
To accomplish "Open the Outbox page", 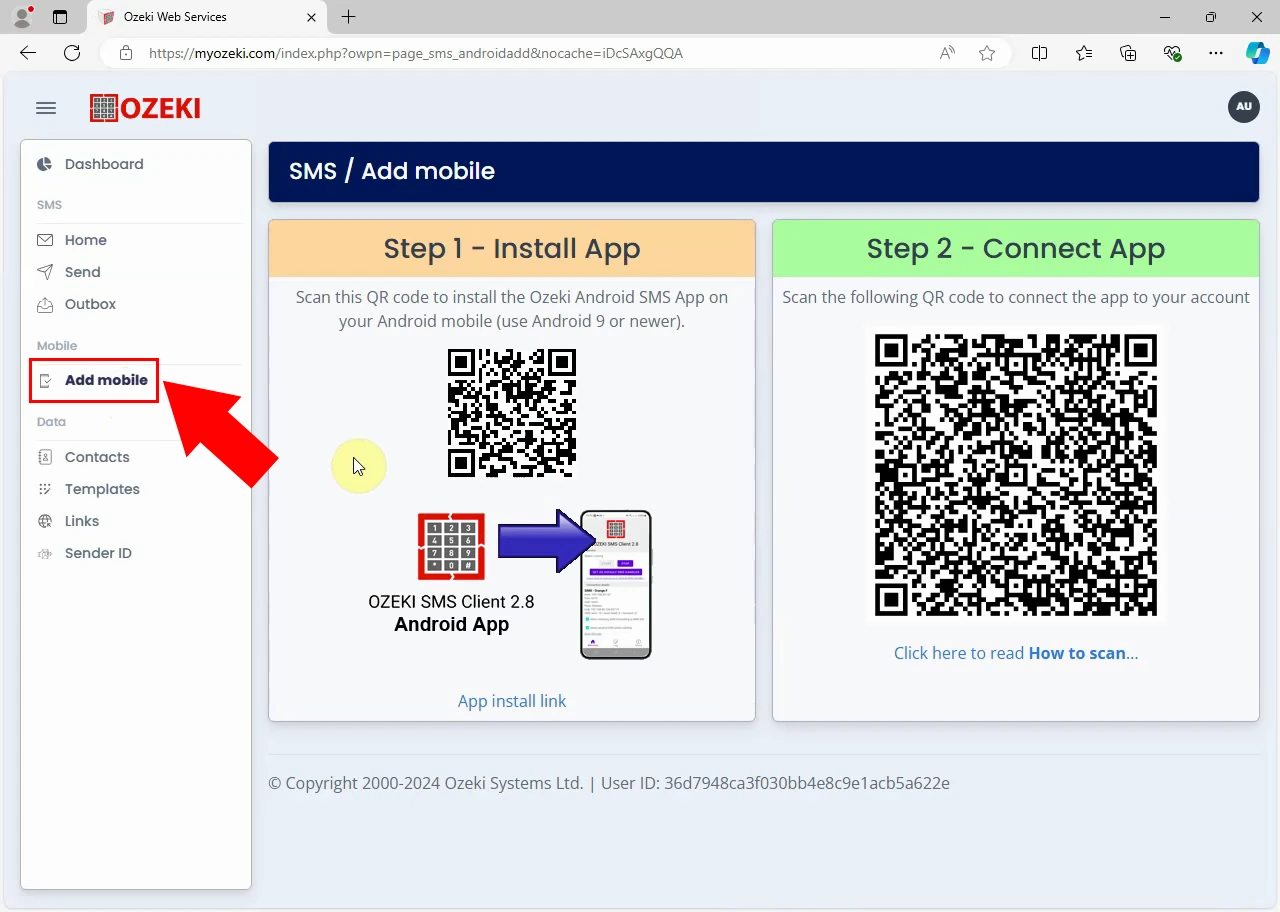I will point(90,304).
